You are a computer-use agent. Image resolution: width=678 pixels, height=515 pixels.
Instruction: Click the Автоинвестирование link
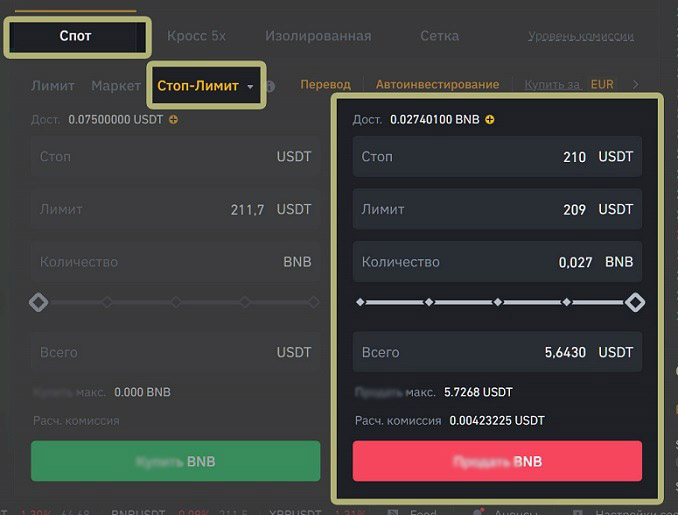437,85
